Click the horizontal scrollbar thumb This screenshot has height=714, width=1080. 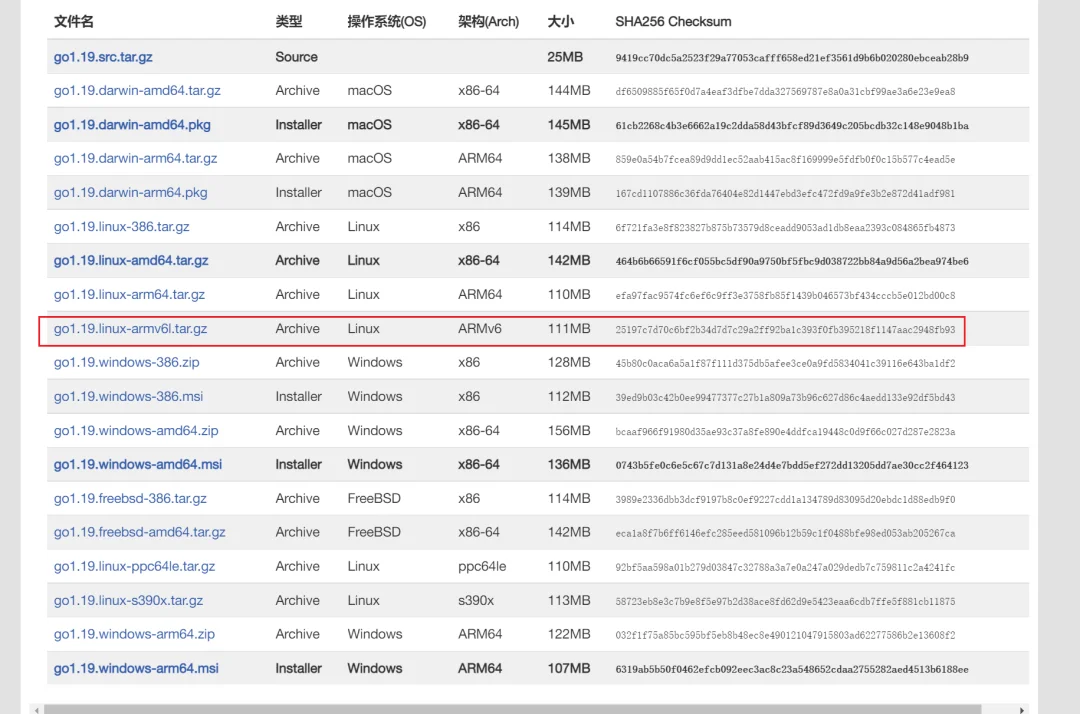point(512,709)
